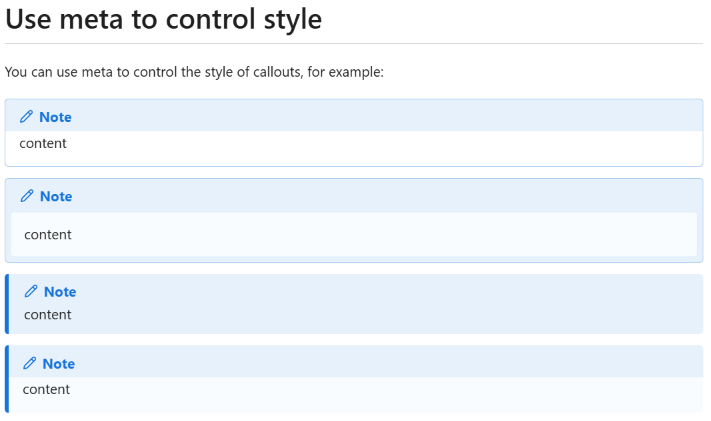Click the 'Use meta to control style' heading
Screen dimensions: 711x421
coord(164,20)
